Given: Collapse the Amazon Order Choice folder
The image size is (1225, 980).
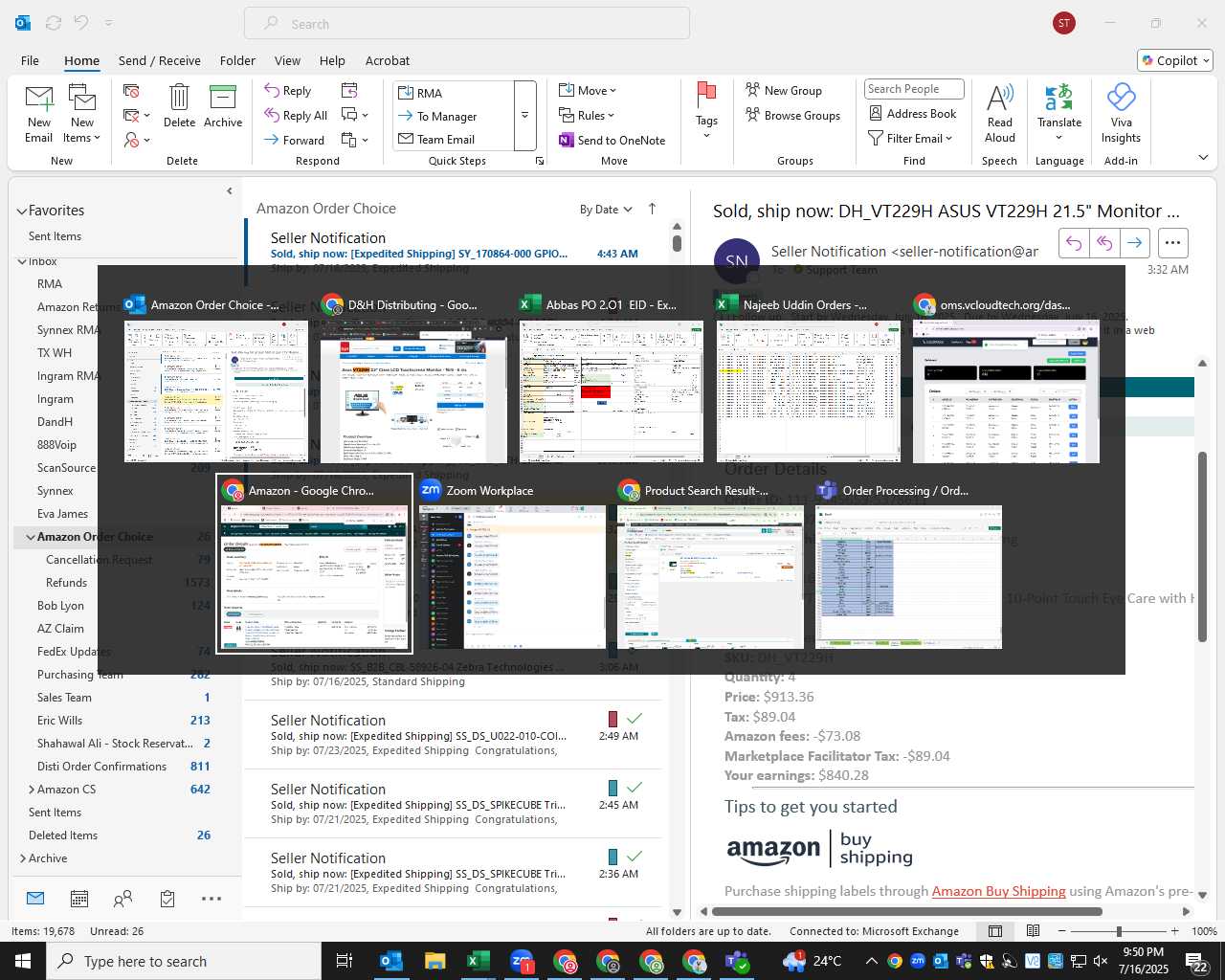Looking at the screenshot, I should pos(31,537).
